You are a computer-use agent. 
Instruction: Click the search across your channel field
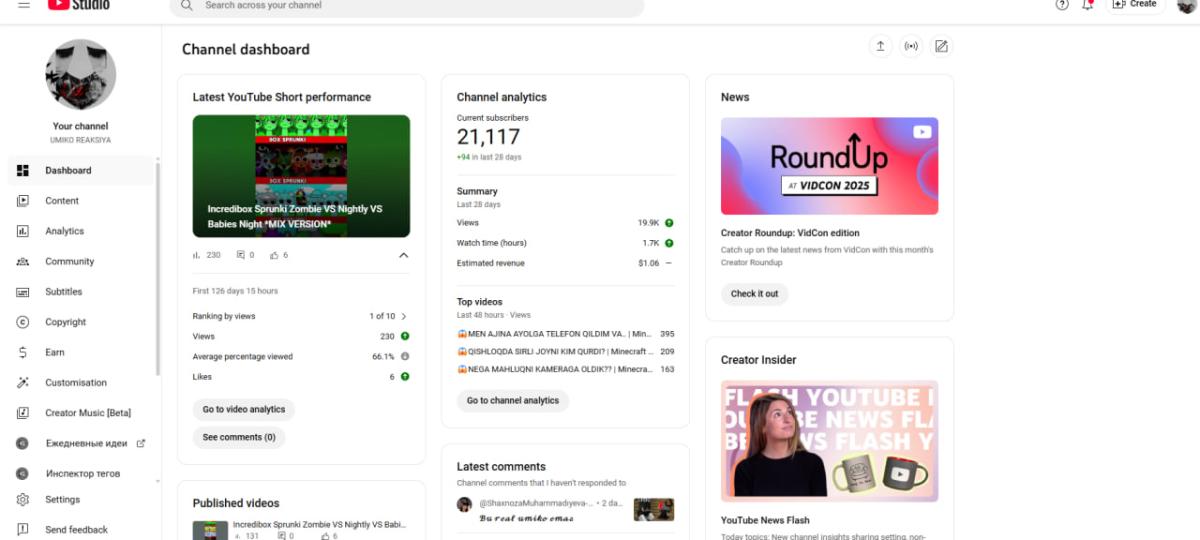click(407, 5)
